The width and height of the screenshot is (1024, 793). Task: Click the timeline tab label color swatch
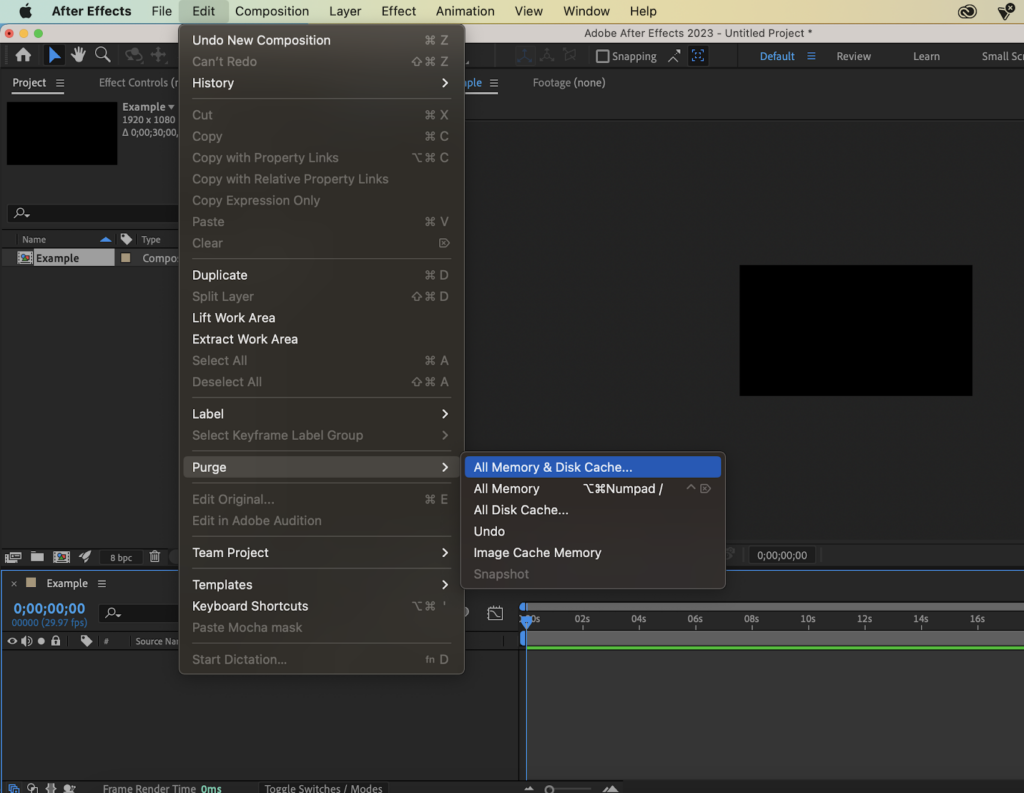pyautogui.click(x=31, y=583)
